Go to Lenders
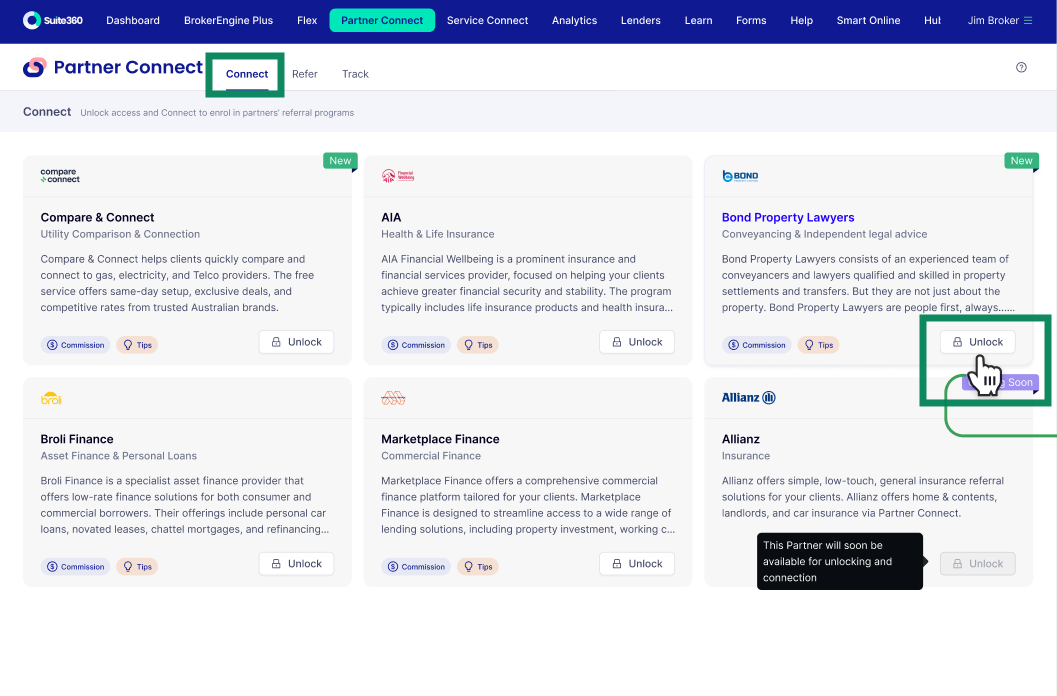The image size is (1057, 696). [x=640, y=20]
